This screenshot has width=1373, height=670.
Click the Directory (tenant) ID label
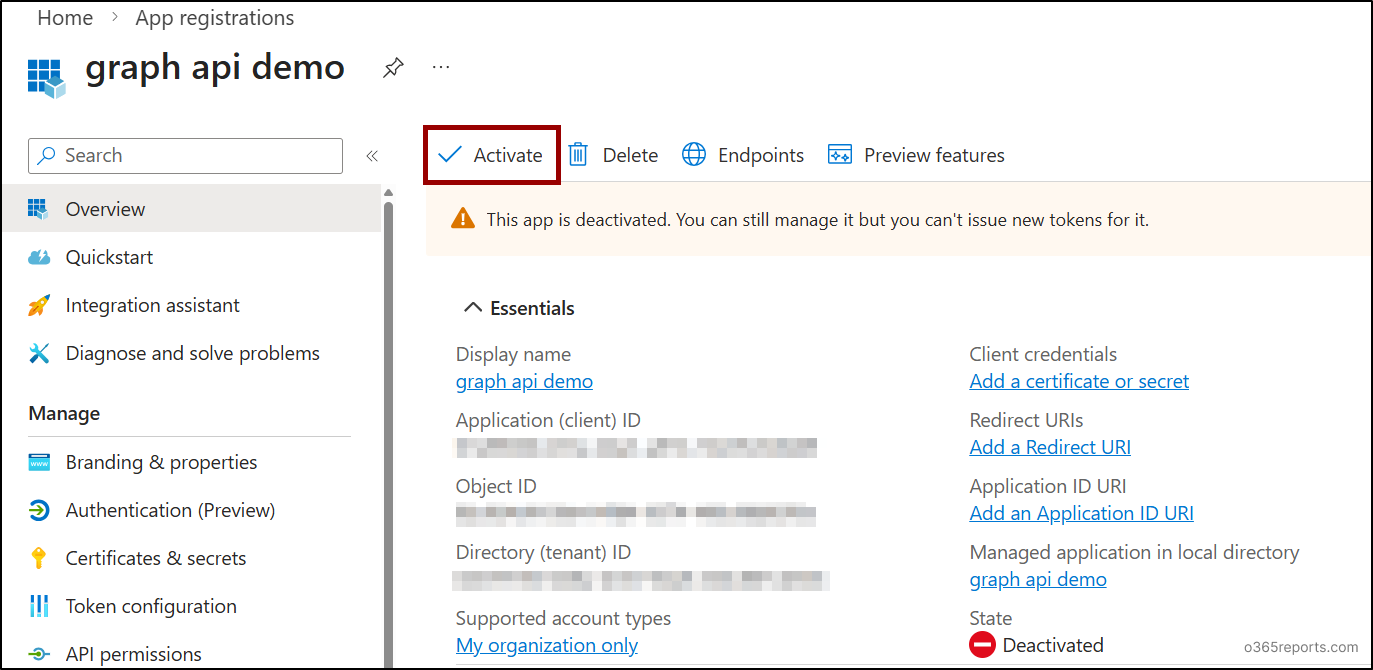click(x=543, y=552)
